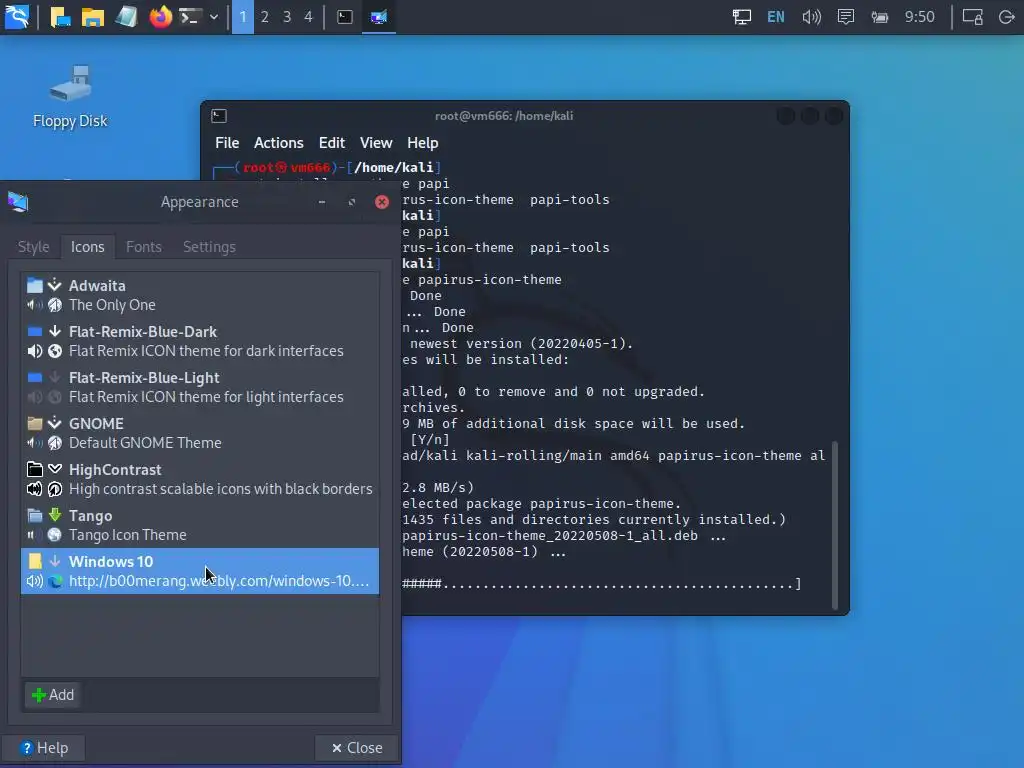
Task: Select the terminal window taskbar button
Action: [x=345, y=17]
